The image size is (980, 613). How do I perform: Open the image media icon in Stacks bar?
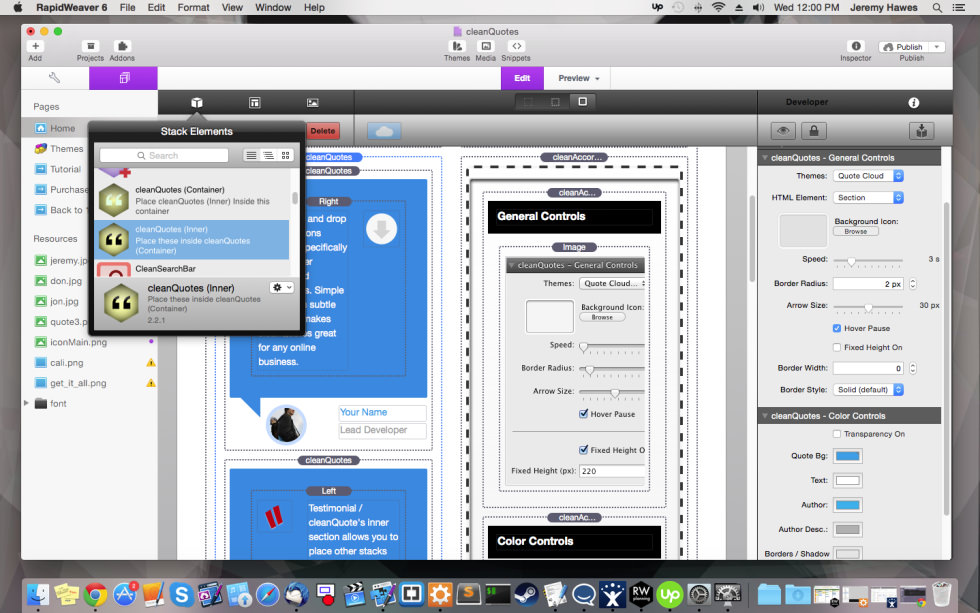coord(312,102)
